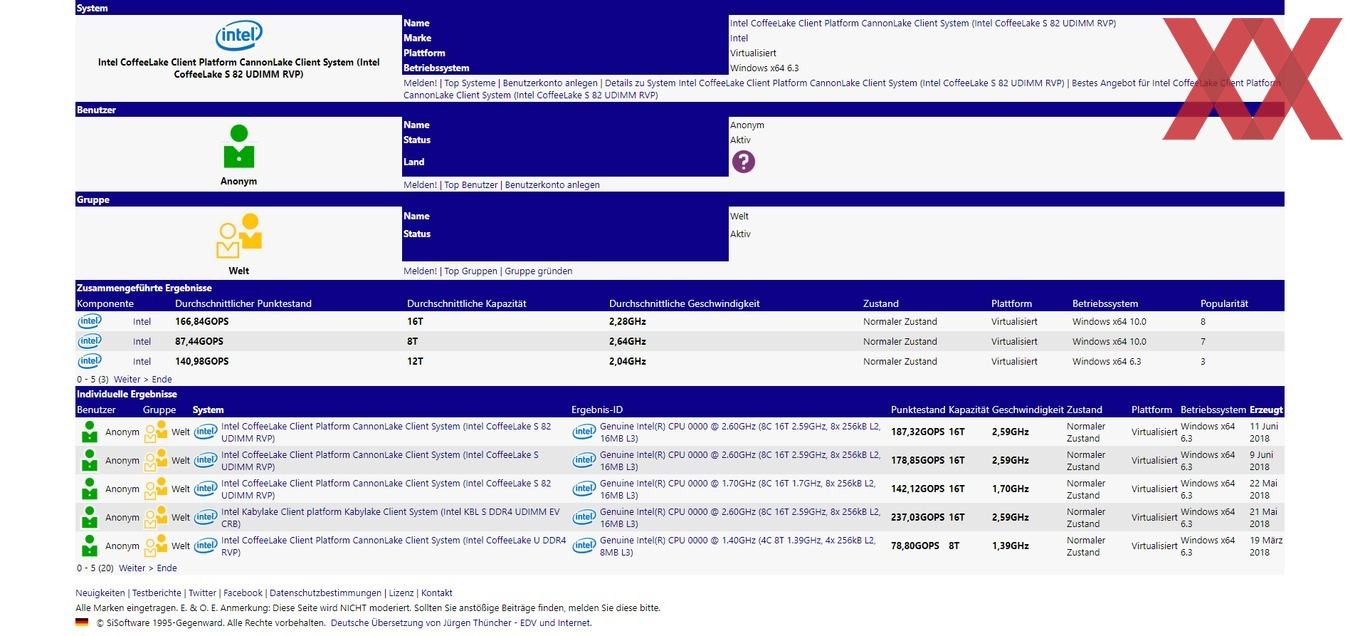
Task: Click Weiter below the Zusammengeführte Ergebnisse table
Action: click(127, 379)
